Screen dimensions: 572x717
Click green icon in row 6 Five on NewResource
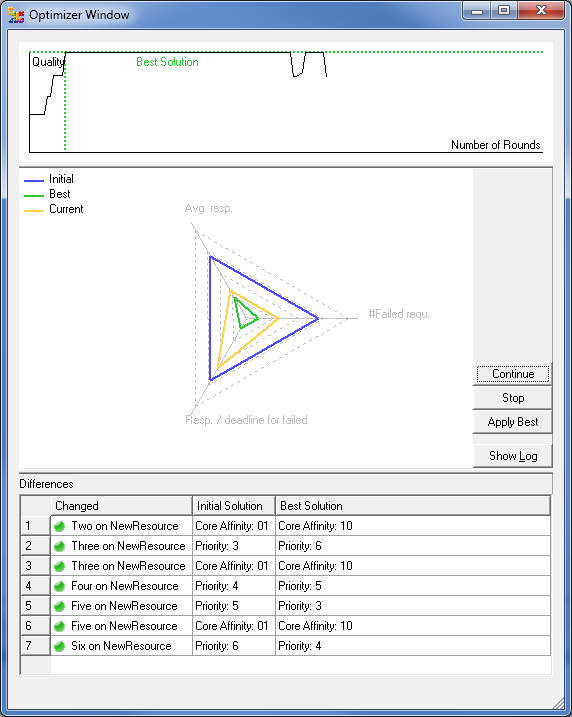point(59,626)
